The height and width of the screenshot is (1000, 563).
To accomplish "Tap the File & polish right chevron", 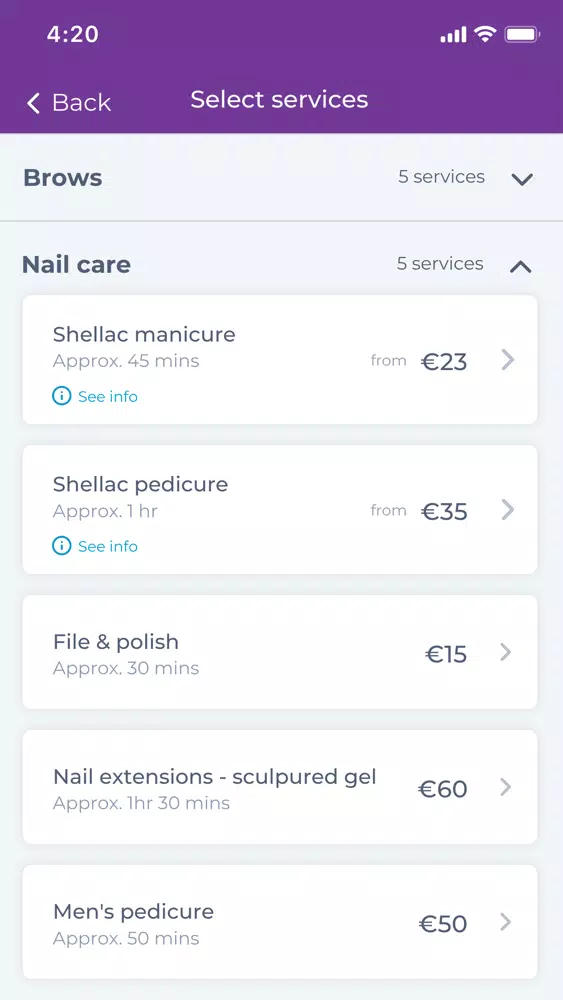I will 506,652.
